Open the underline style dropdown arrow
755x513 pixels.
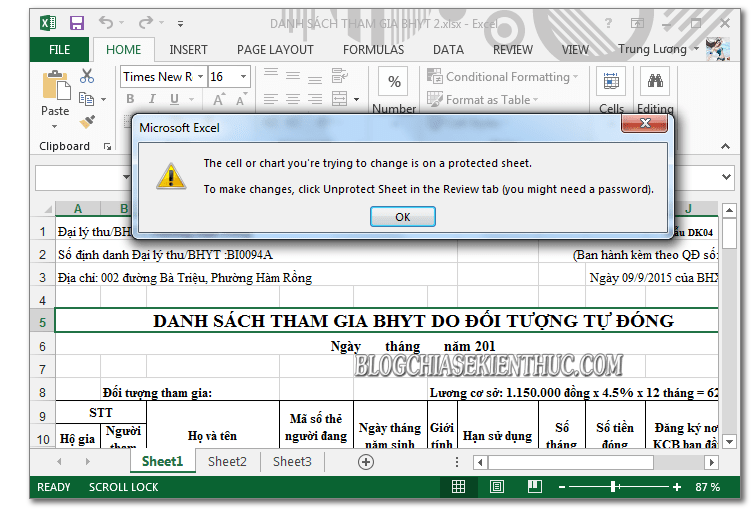tap(192, 99)
